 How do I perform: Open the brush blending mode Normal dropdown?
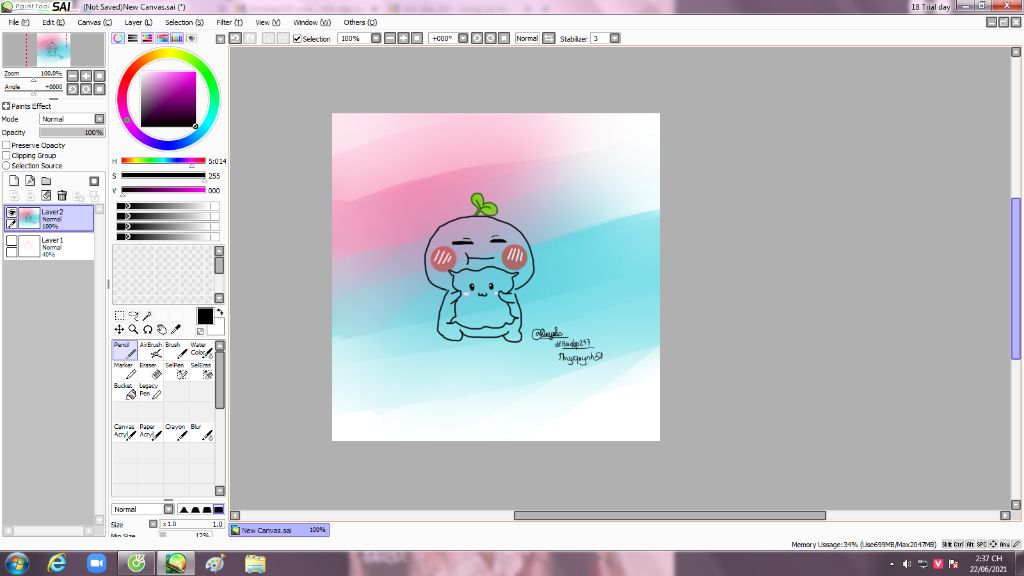(x=168, y=509)
